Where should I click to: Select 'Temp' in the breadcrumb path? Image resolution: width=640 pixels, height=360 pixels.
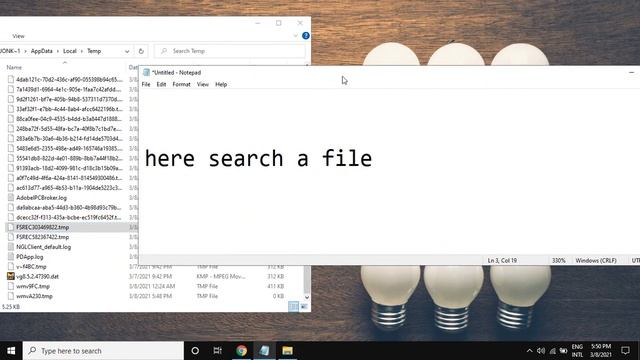pos(94,51)
